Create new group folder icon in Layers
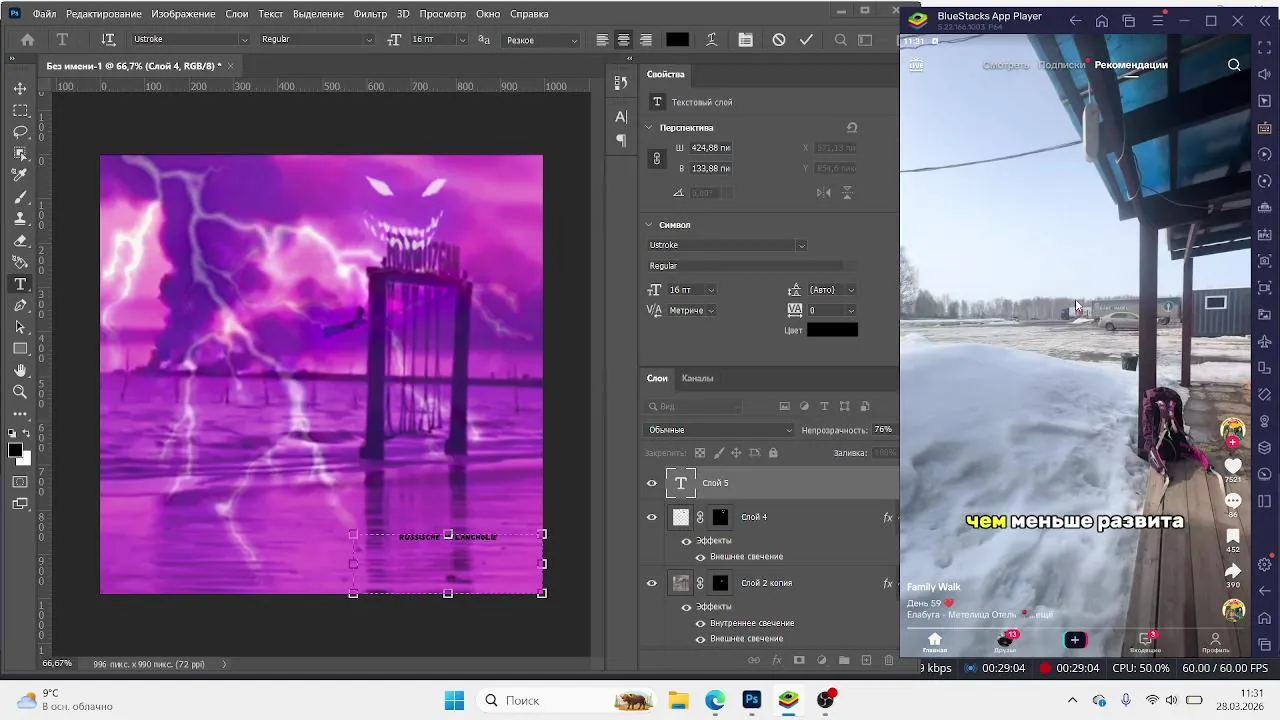The width and height of the screenshot is (1280, 720). pyautogui.click(x=844, y=660)
